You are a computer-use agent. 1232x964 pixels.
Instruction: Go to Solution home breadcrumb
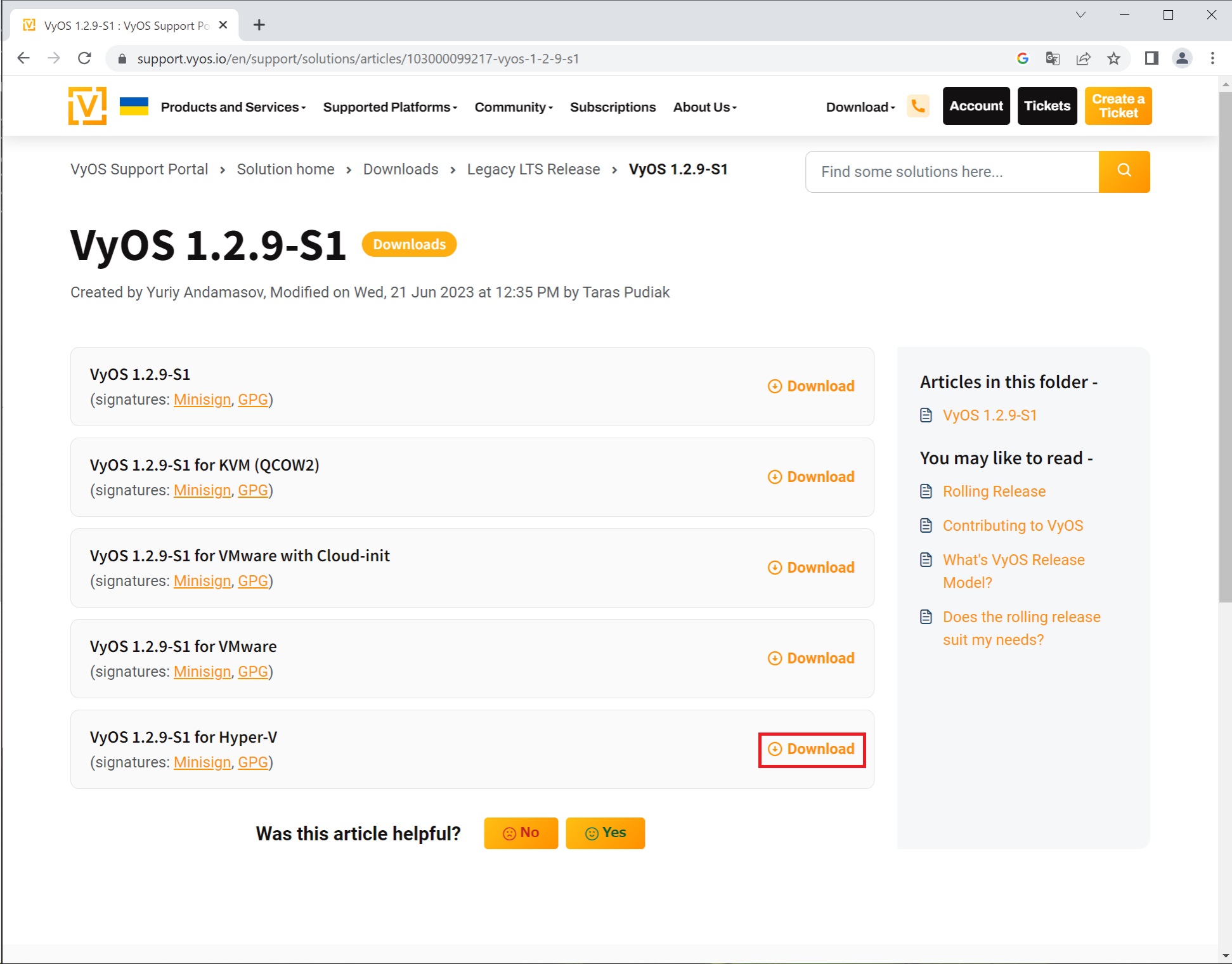[285, 169]
